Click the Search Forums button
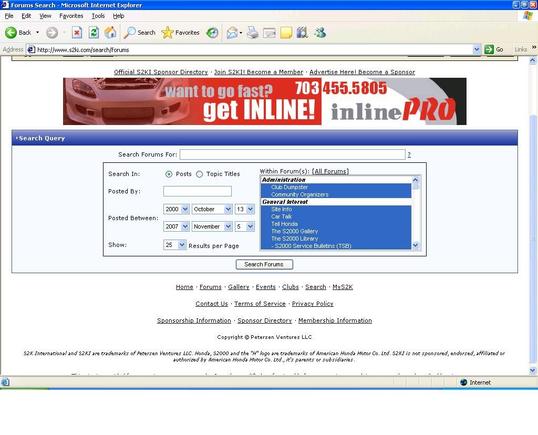 click(264, 264)
